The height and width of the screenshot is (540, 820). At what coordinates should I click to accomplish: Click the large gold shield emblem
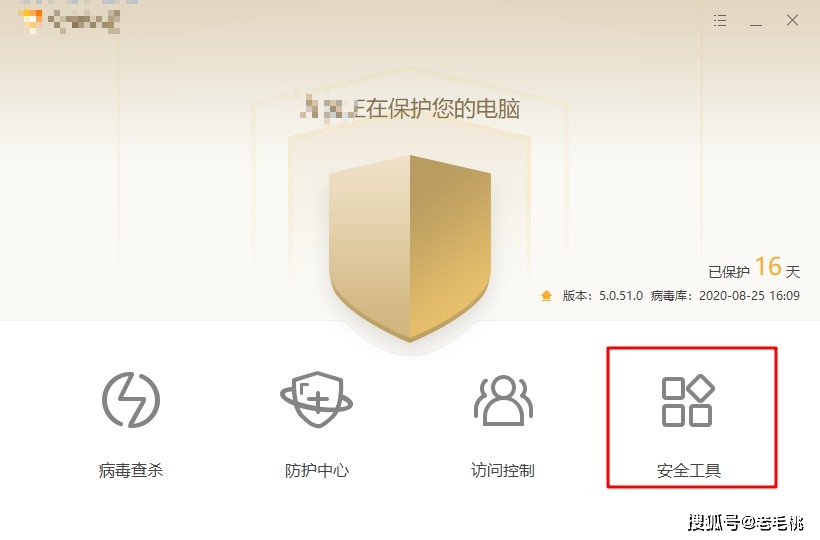(410, 248)
